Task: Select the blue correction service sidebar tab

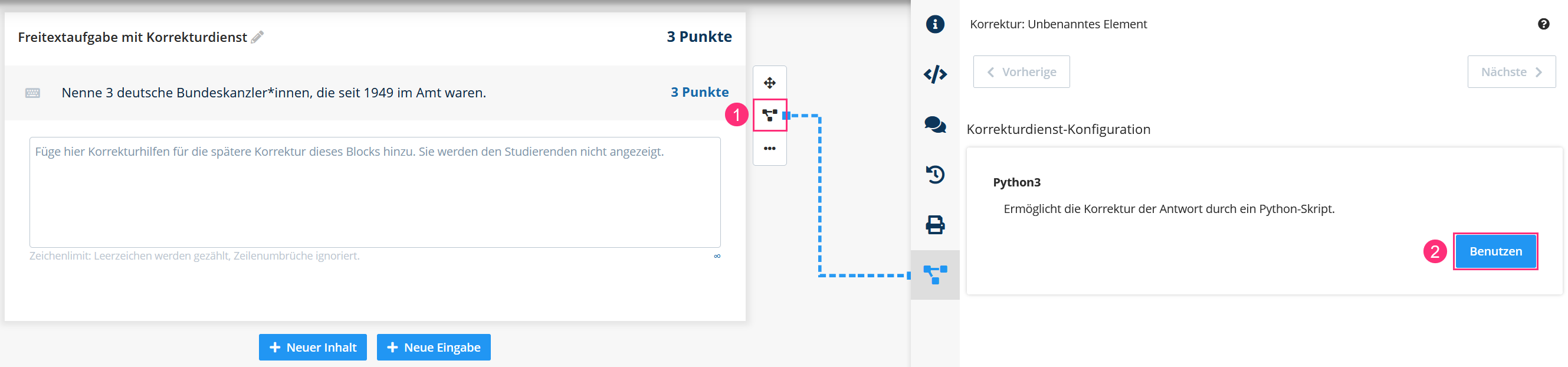Action: click(x=934, y=274)
